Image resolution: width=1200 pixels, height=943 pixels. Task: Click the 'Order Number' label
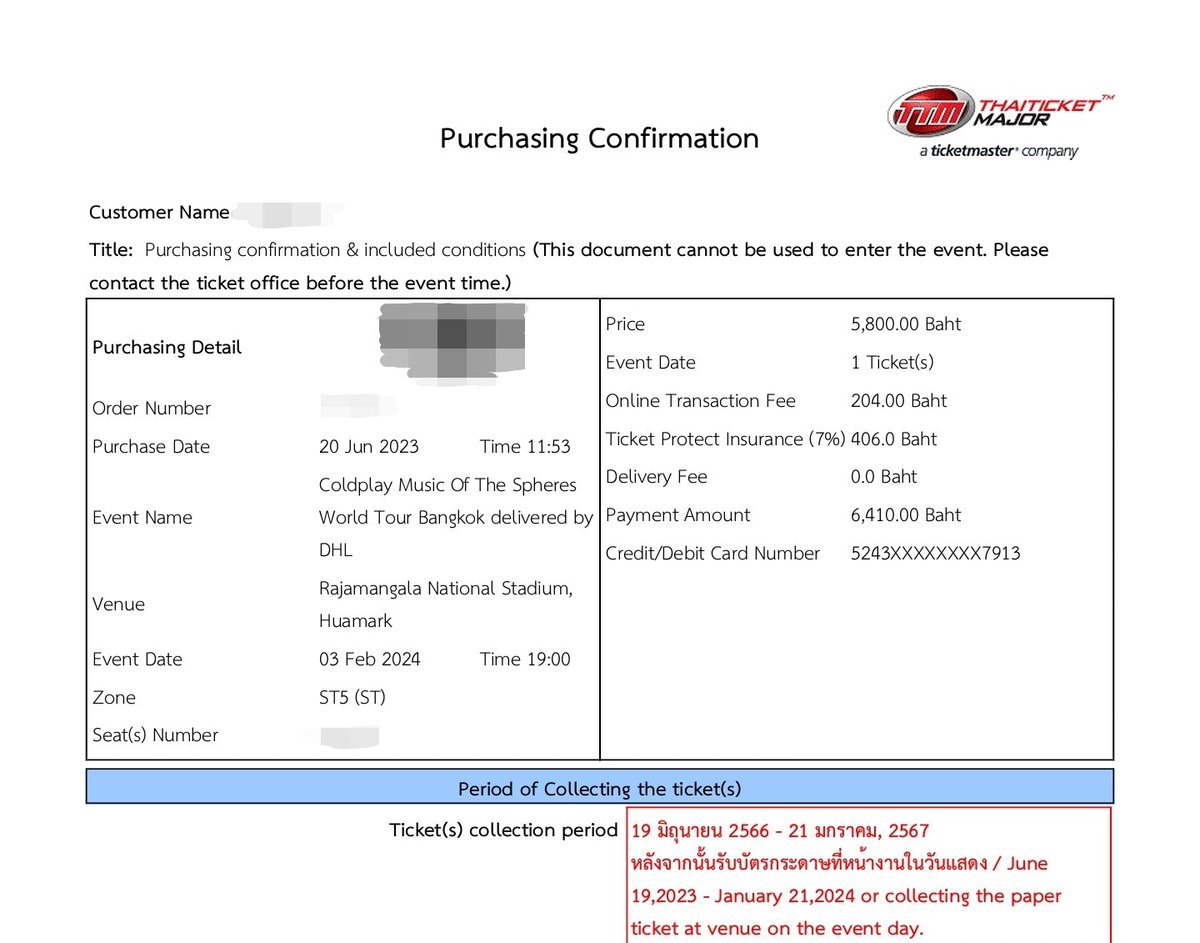coord(152,408)
